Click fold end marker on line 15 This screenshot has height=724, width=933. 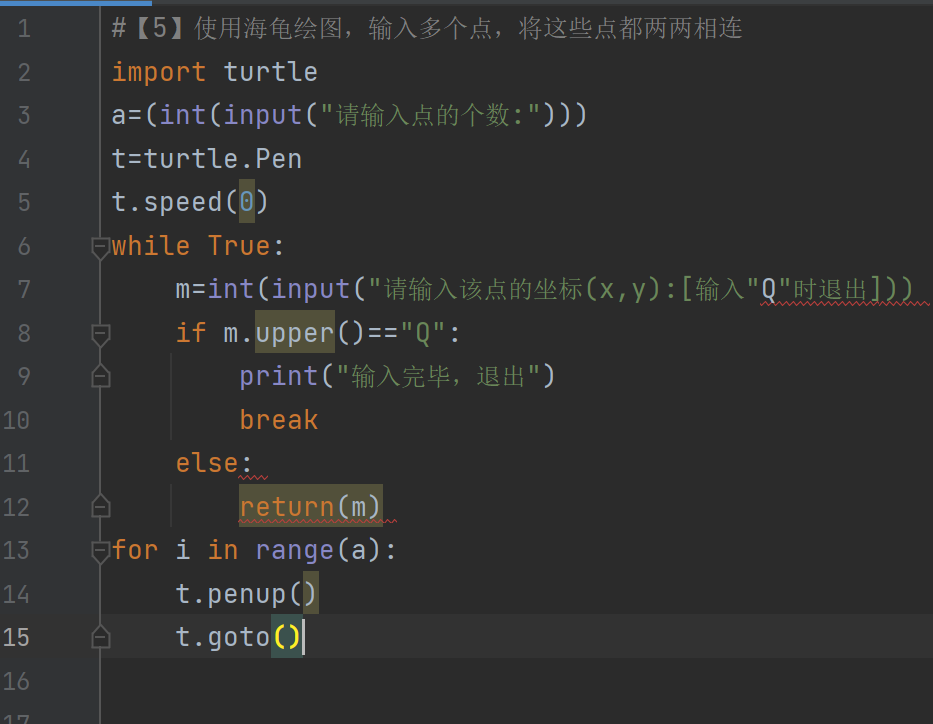point(101,637)
